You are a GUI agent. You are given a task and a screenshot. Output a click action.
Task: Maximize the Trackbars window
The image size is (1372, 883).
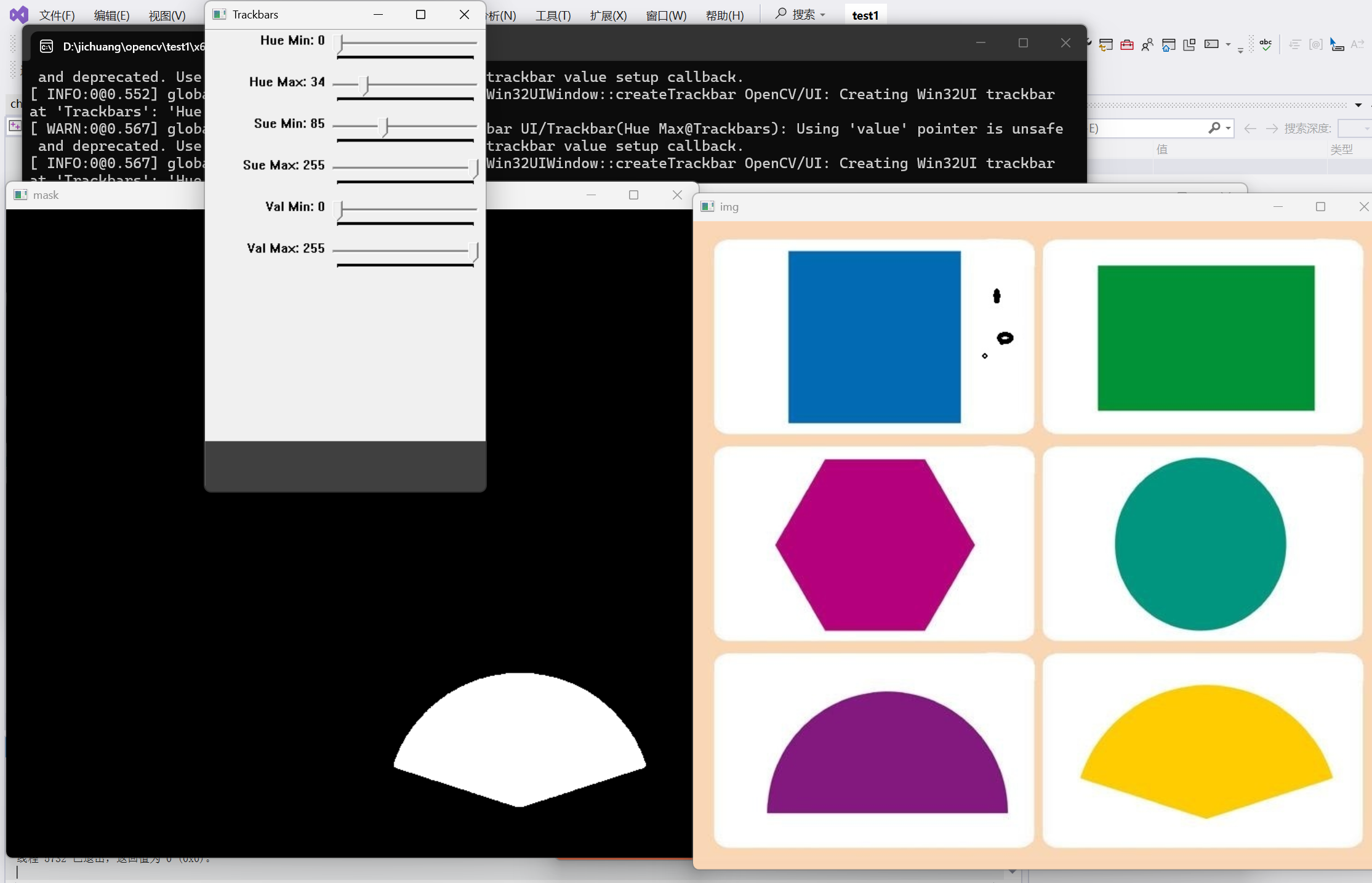420,14
